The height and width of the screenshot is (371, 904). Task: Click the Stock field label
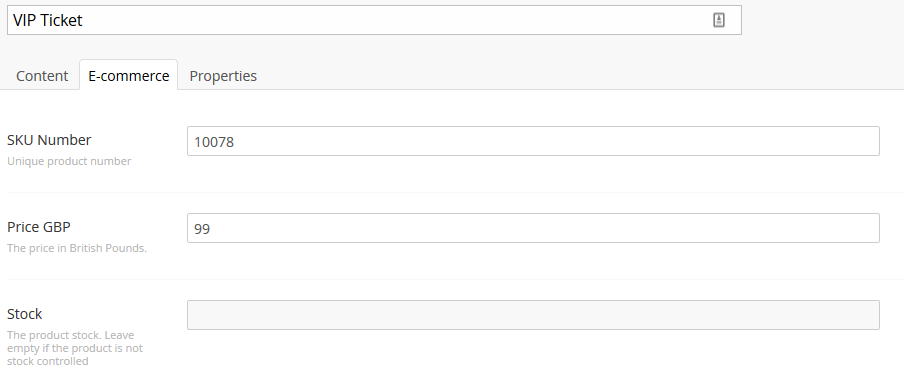[x=24, y=314]
